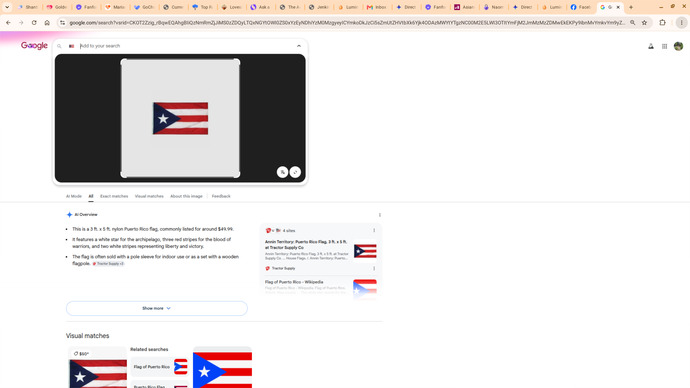Click the Tractor Supply flag thumbnail
Image resolution: width=690 pixels, height=388 pixels.
[365, 251]
